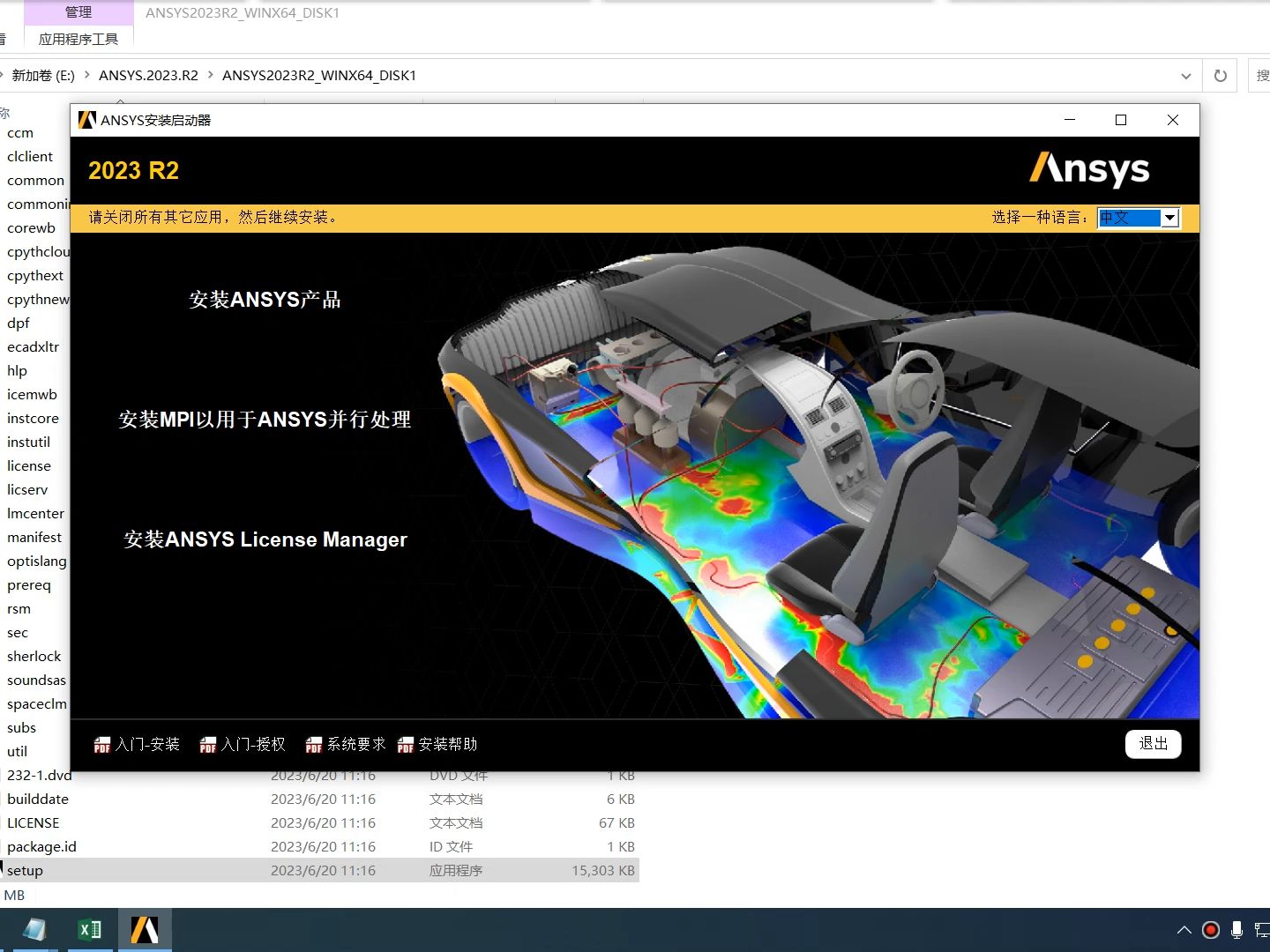
Task: Select the manifest folder
Action: [x=34, y=538]
